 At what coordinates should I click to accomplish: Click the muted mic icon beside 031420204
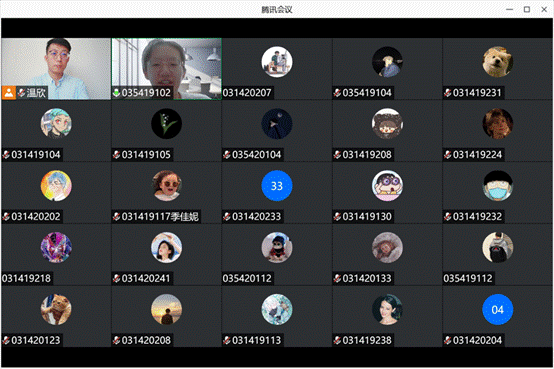tap(448, 340)
